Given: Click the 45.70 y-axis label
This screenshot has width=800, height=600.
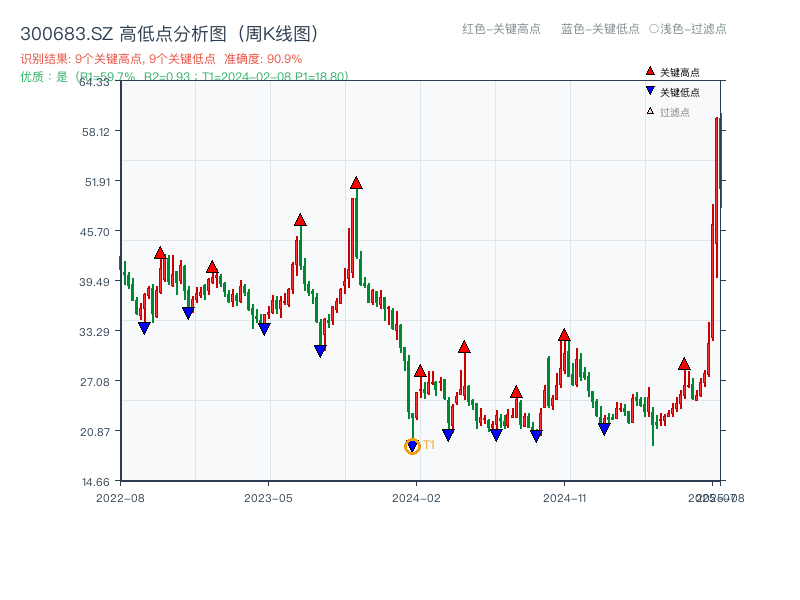Looking at the screenshot, I should tap(95, 232).
